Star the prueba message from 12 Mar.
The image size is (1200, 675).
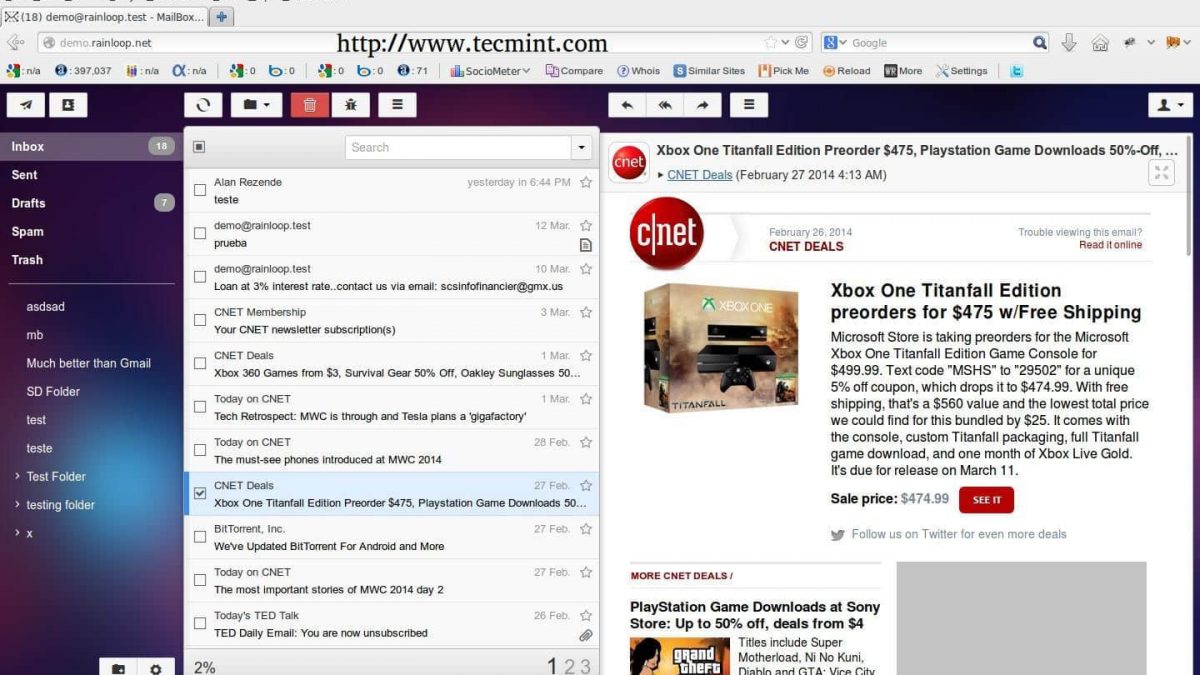click(x=586, y=226)
